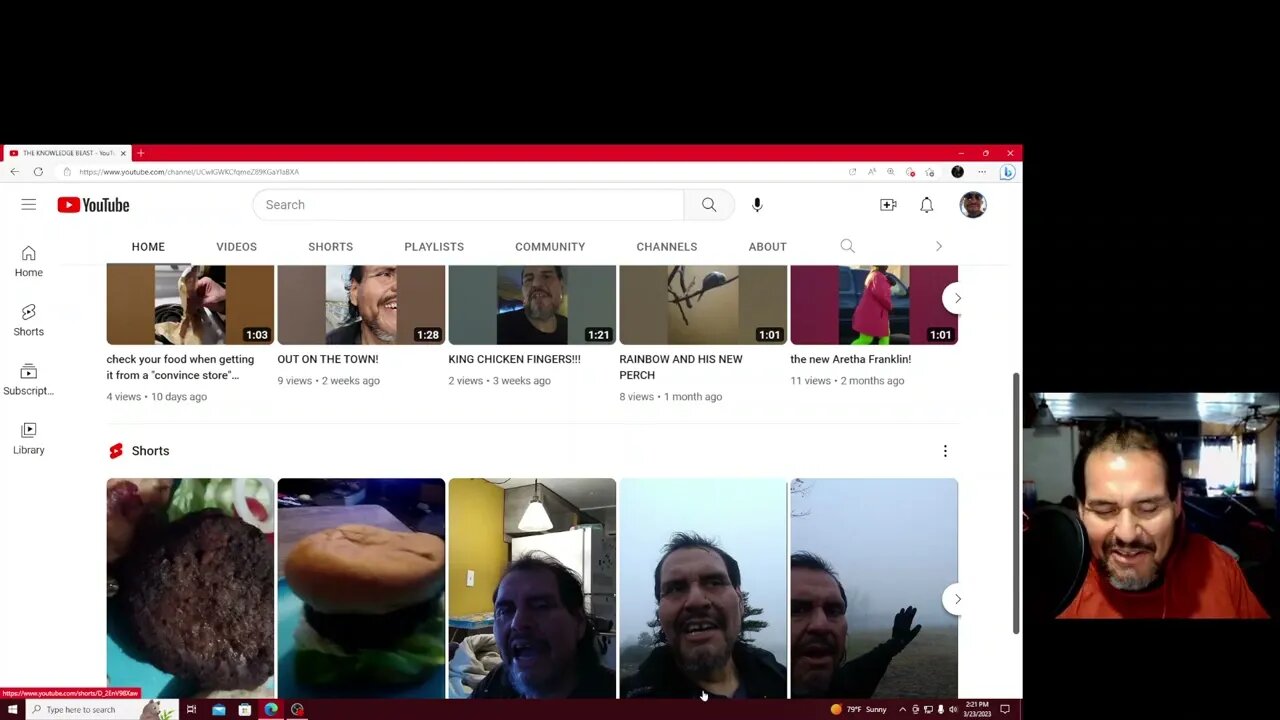Open Task View on the taskbar

(x=191, y=710)
